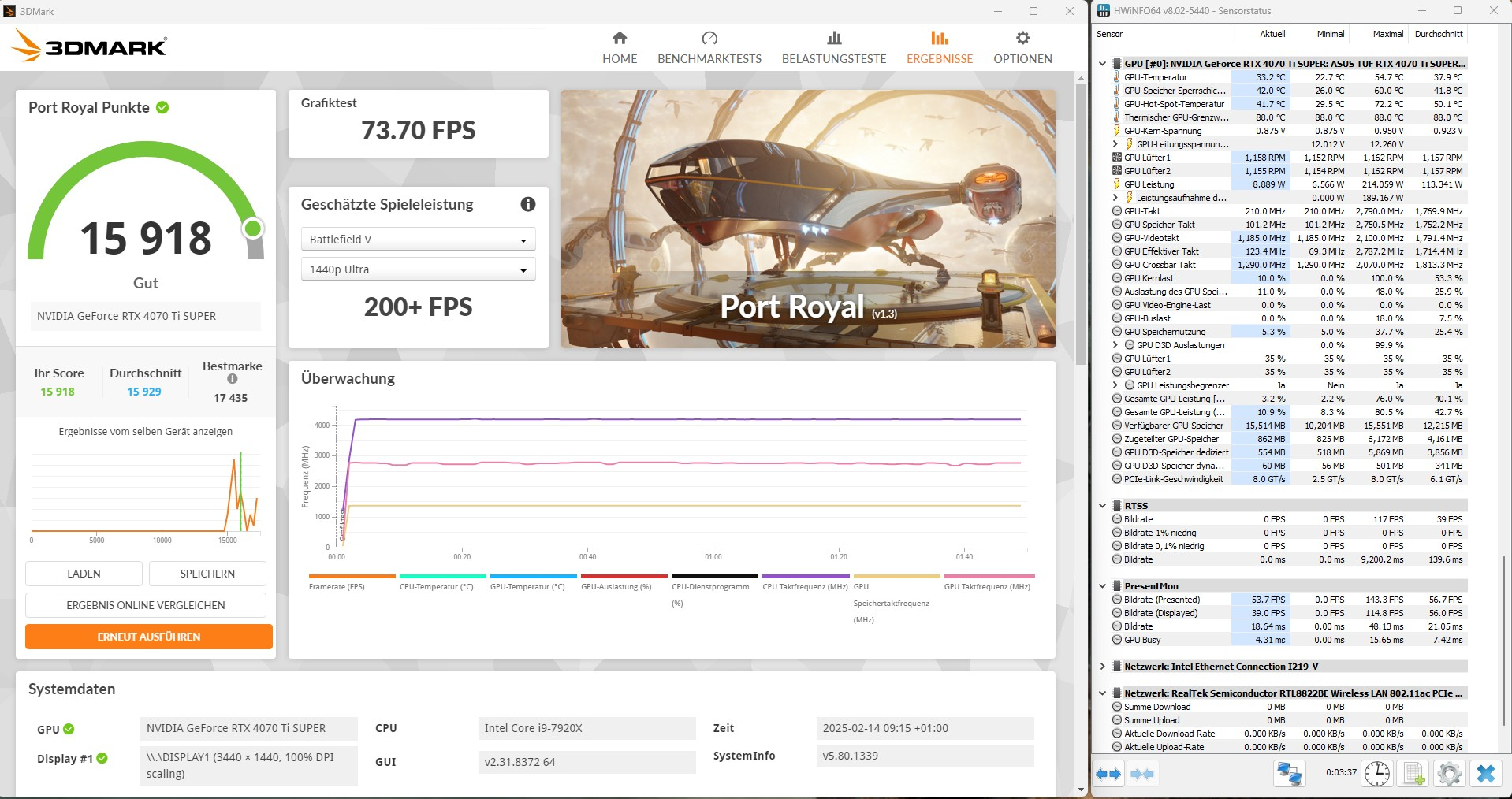This screenshot has height=799, width=1512.
Task: Click the green checkmark beside GPU in Systemdaten
Action: click(x=69, y=729)
